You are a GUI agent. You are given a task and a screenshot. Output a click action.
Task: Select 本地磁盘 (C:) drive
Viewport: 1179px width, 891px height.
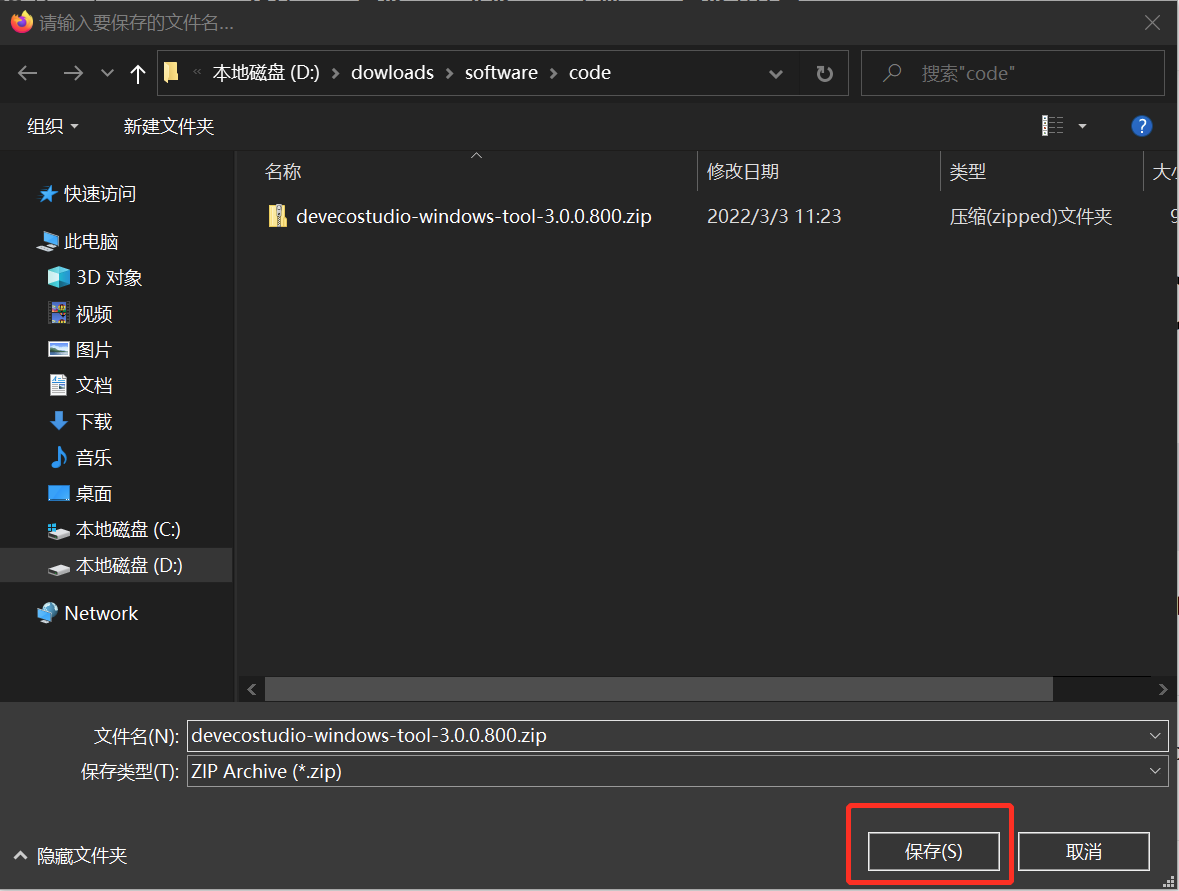(114, 530)
